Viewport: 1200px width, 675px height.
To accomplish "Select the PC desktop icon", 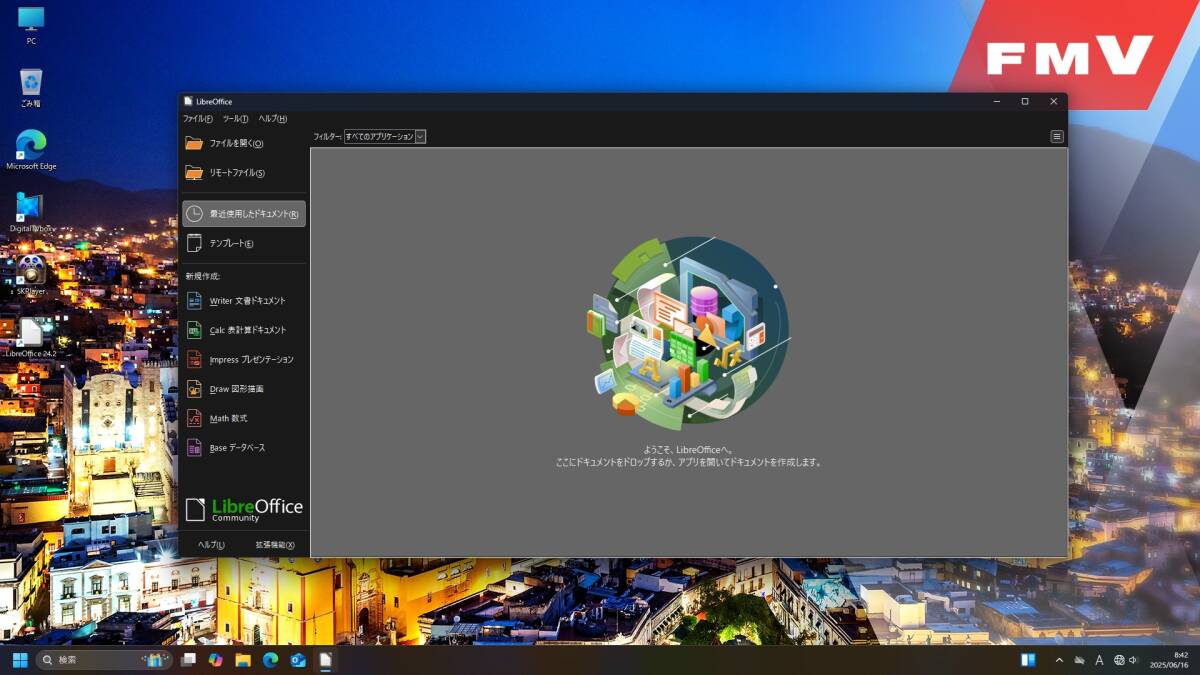I will [31, 26].
